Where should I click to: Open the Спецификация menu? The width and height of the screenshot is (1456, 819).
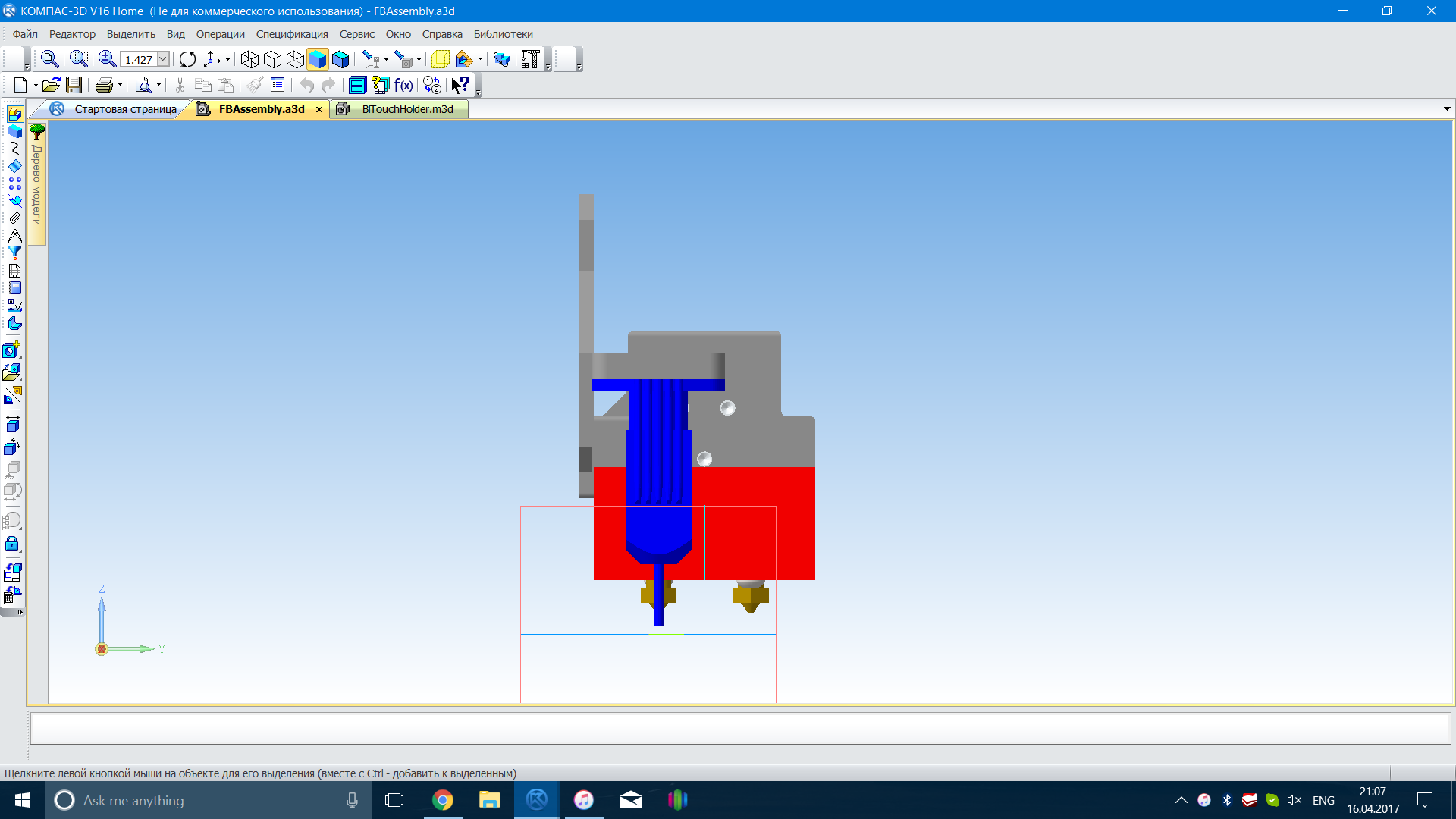(292, 34)
